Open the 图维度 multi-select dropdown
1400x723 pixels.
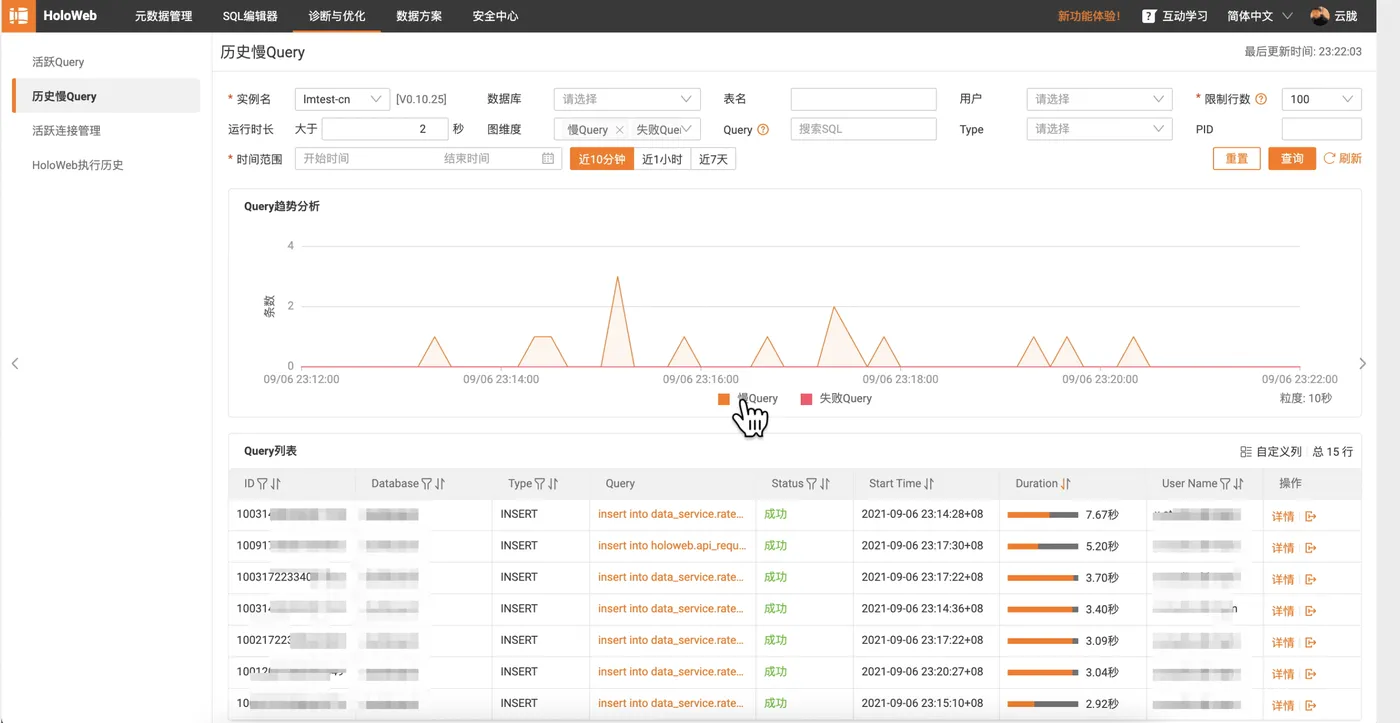[x=627, y=129]
